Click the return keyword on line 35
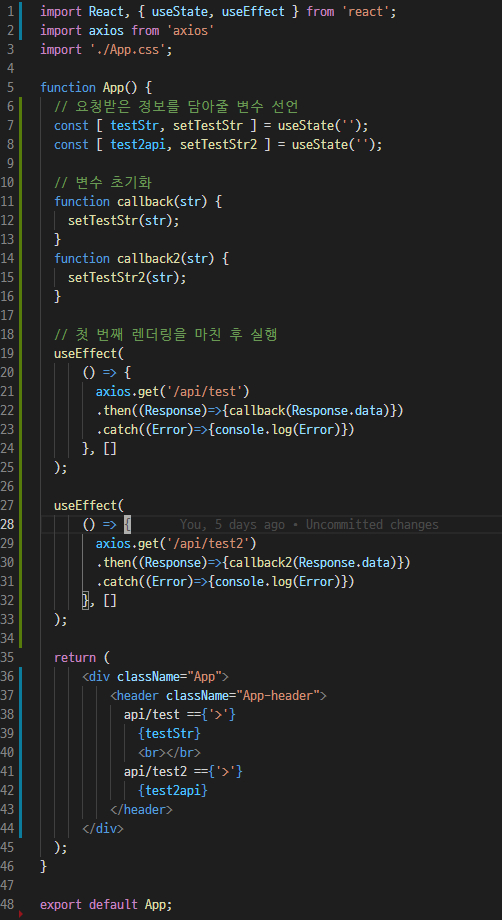The width and height of the screenshot is (502, 920). coord(74,658)
